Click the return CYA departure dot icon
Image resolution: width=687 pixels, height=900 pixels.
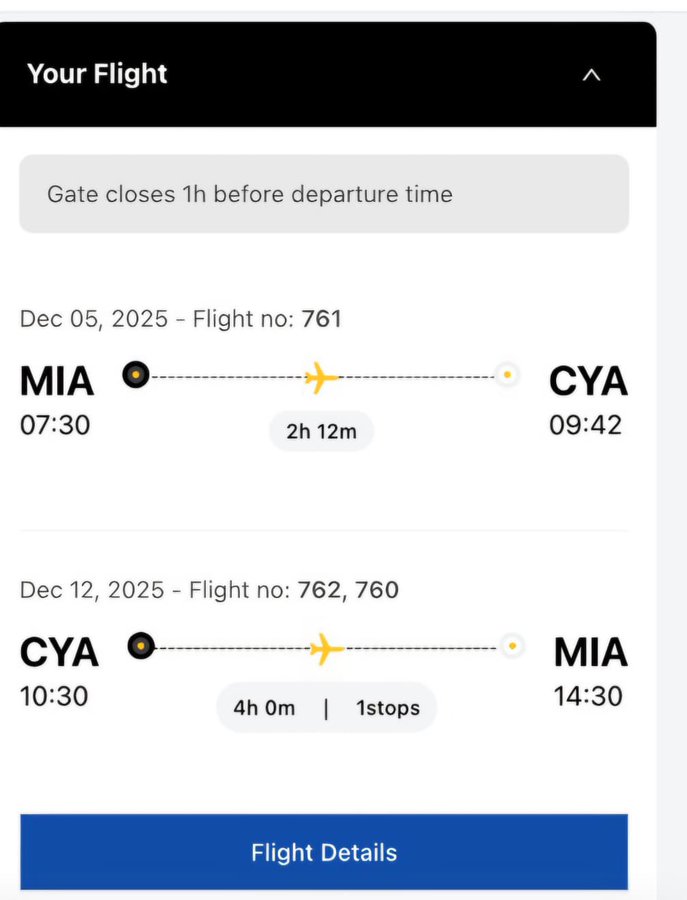pos(141,647)
